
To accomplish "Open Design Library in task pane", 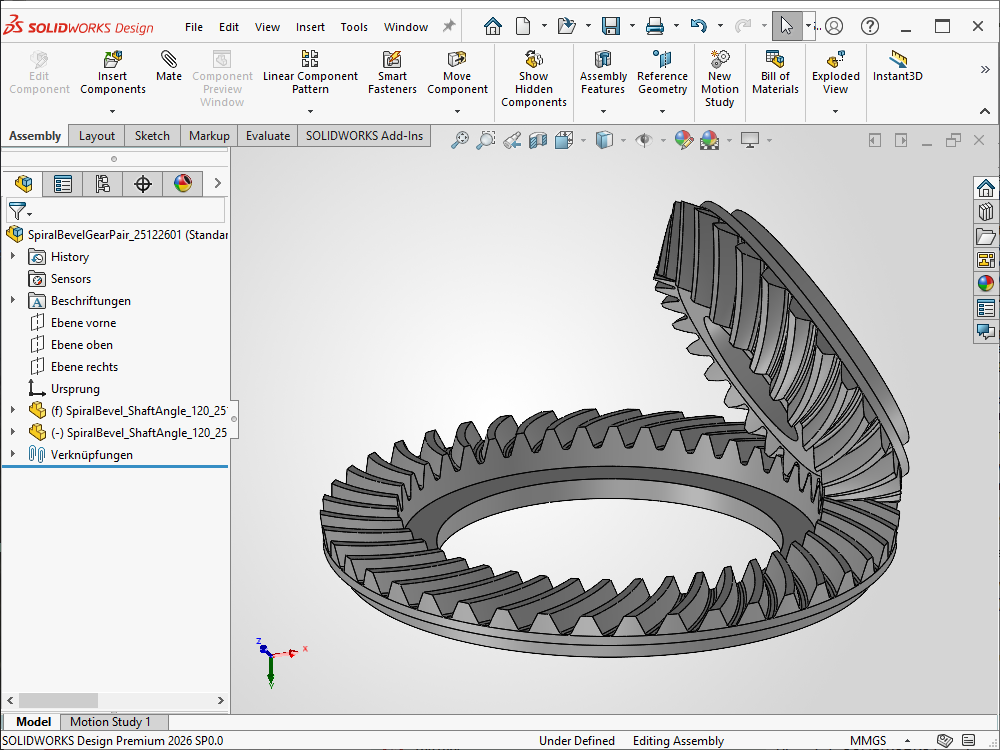I will pos(986,213).
